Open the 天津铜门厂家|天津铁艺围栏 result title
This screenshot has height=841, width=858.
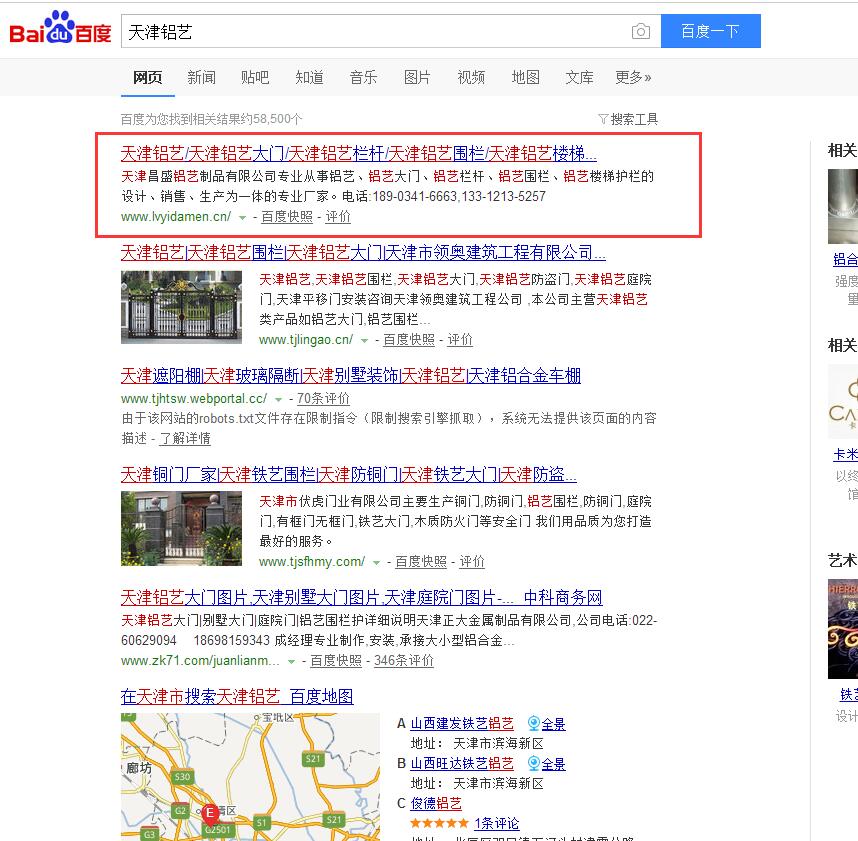[x=349, y=474]
